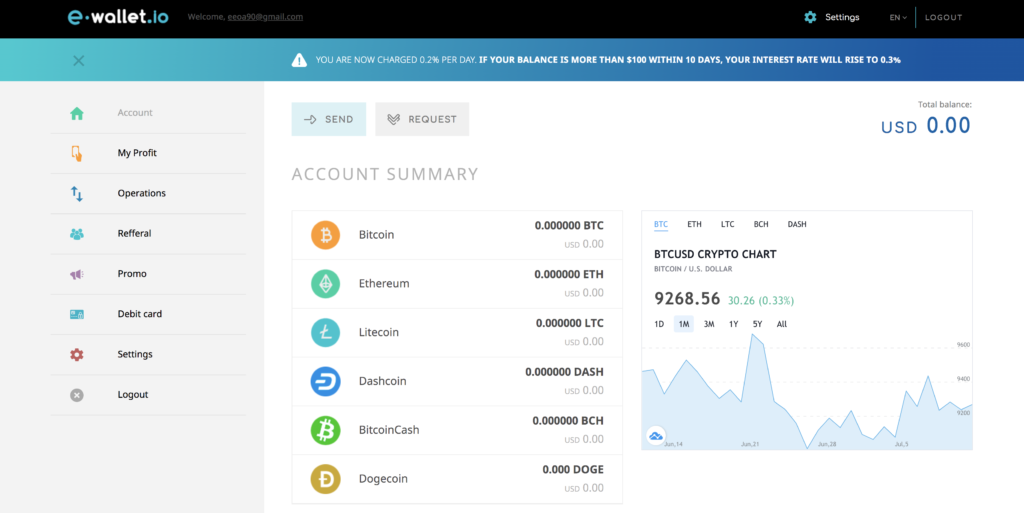Click the Operations arrows icon
This screenshot has width=1024, height=513.
click(x=76, y=193)
